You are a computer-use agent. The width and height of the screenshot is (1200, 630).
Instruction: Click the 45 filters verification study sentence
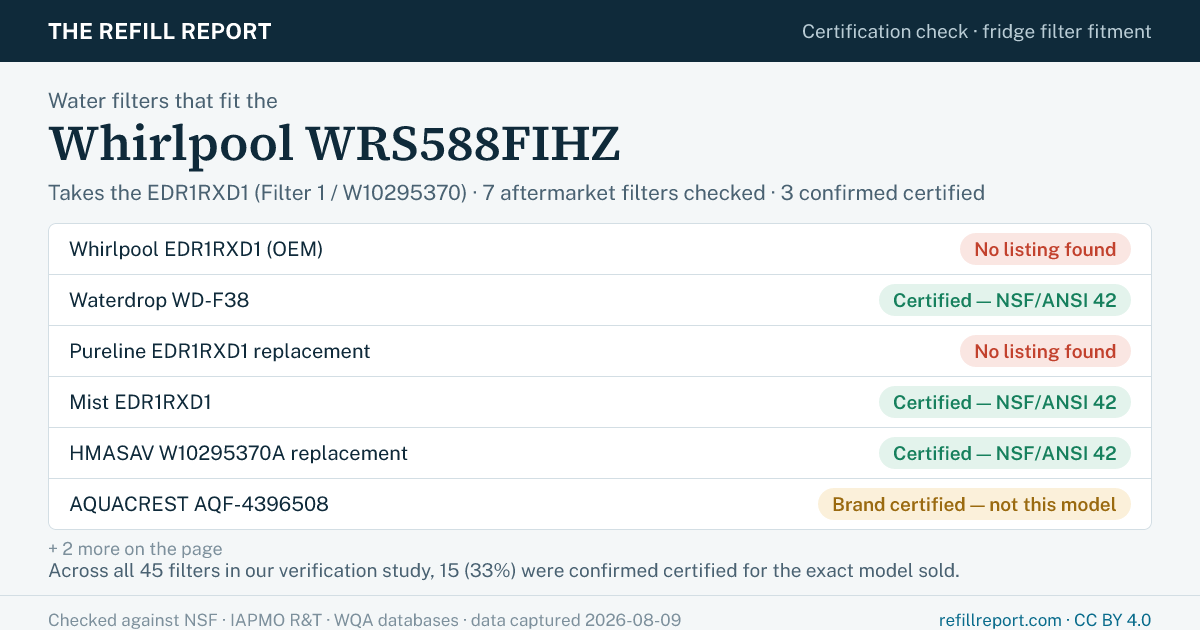click(504, 571)
